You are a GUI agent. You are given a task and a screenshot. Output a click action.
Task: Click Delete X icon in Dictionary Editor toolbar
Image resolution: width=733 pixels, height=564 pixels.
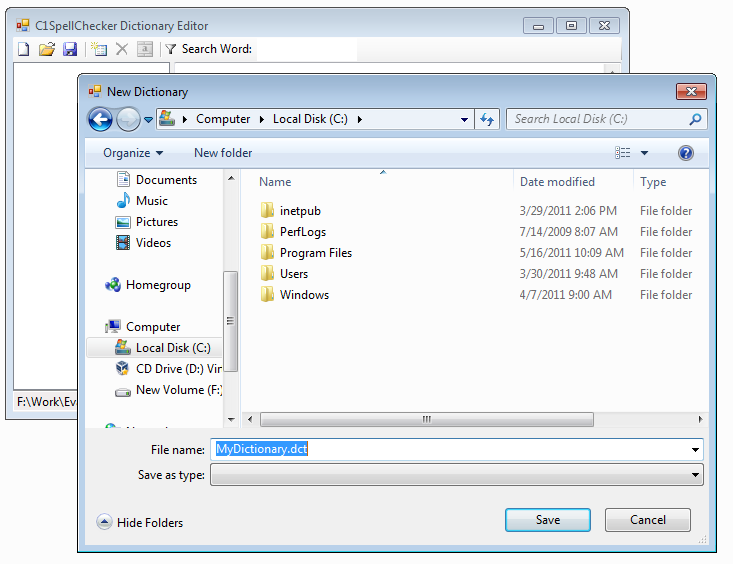click(x=122, y=49)
